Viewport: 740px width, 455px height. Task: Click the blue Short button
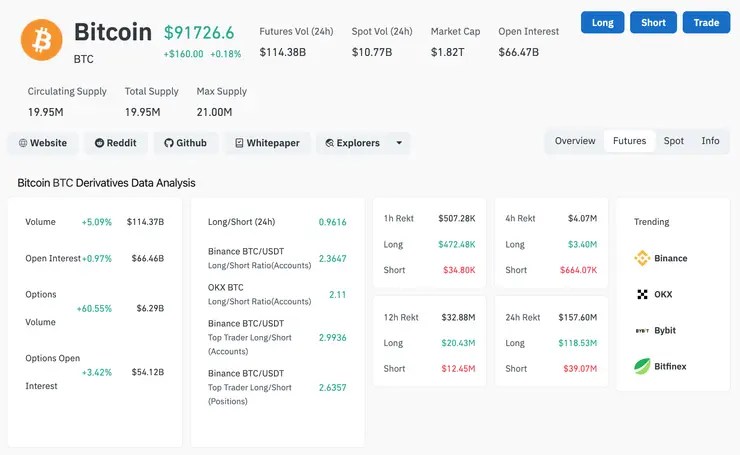pyautogui.click(x=653, y=22)
